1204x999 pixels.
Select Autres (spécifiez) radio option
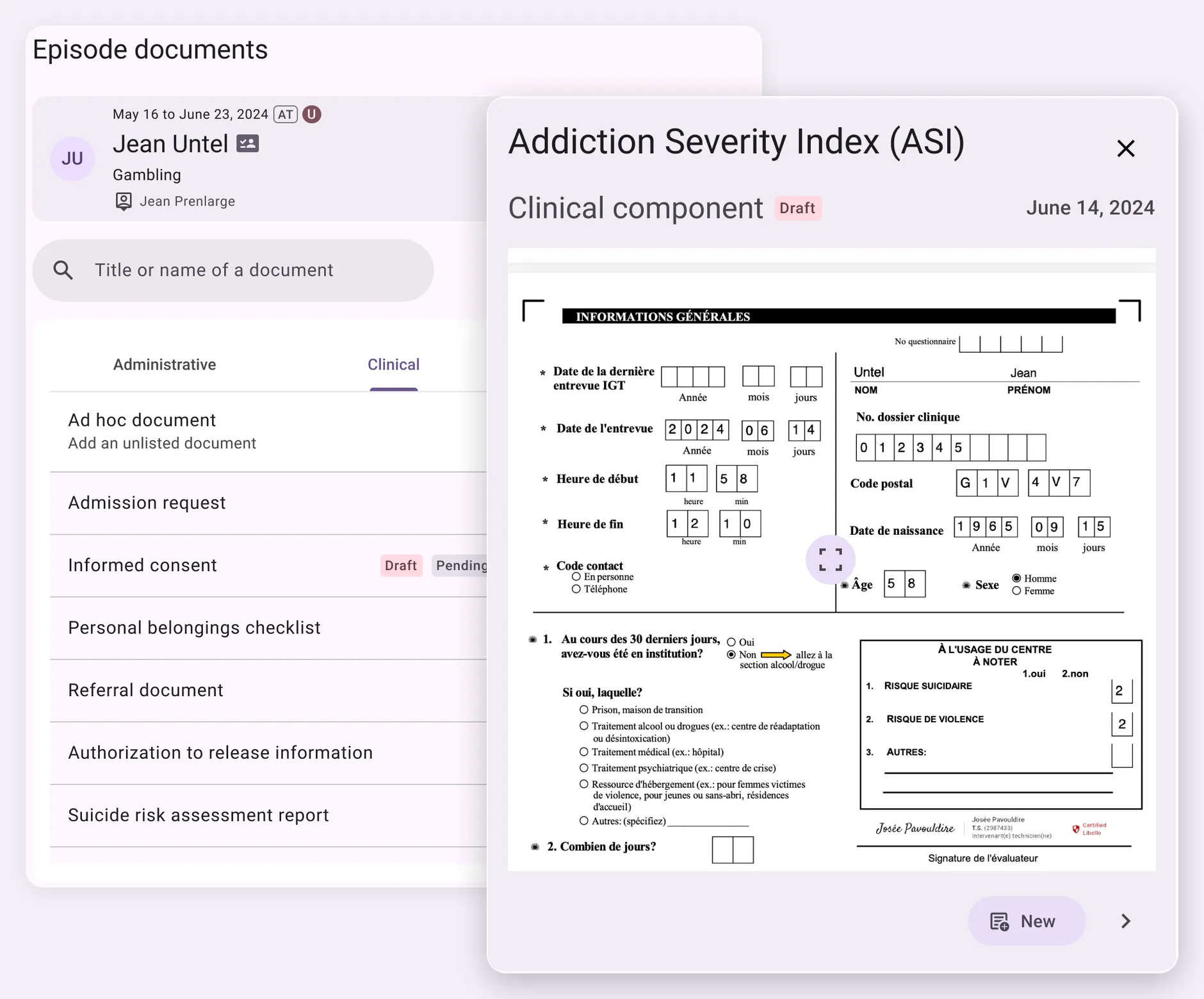click(x=584, y=821)
